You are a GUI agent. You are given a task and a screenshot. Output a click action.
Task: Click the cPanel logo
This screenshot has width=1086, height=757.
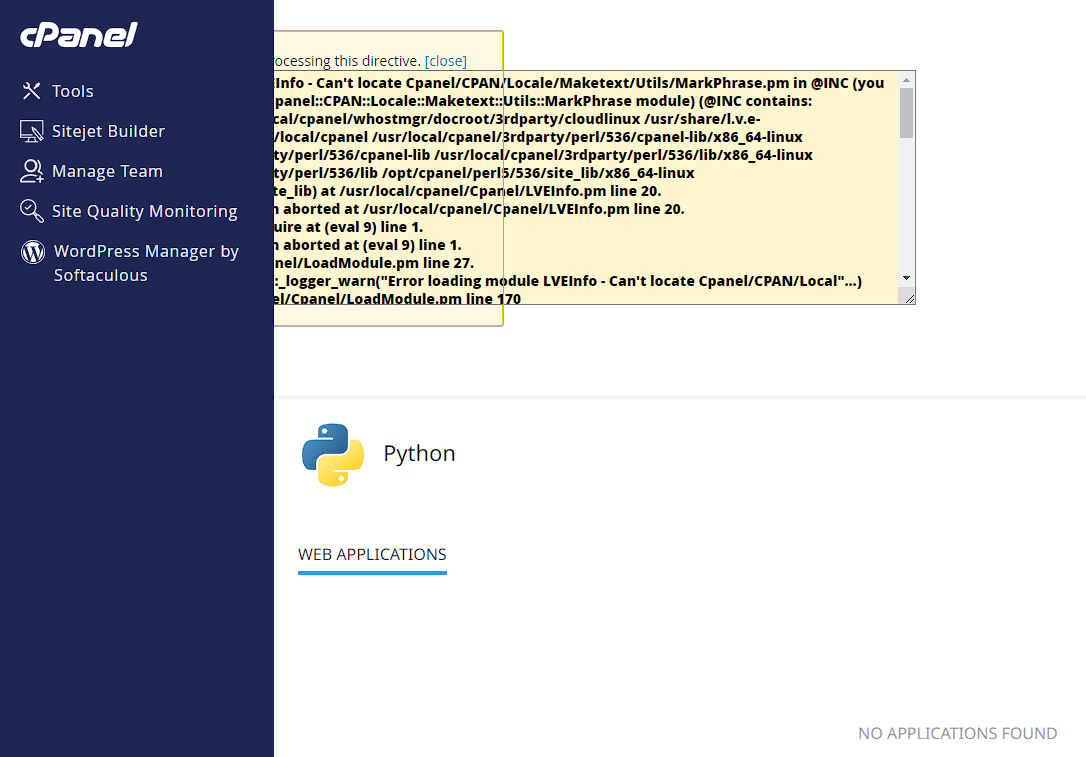[79, 35]
